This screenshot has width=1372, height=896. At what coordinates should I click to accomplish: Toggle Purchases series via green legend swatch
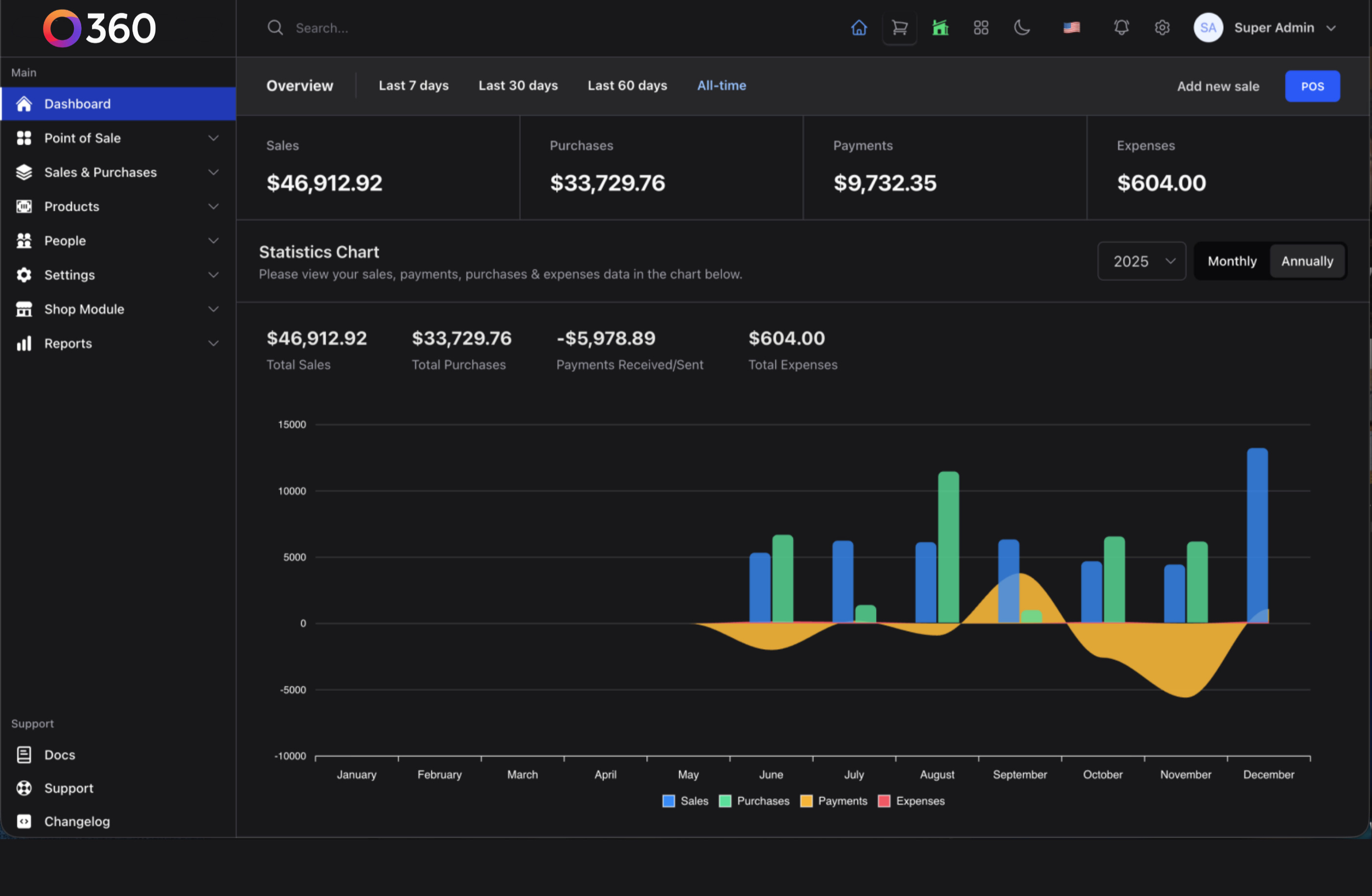[x=725, y=801]
